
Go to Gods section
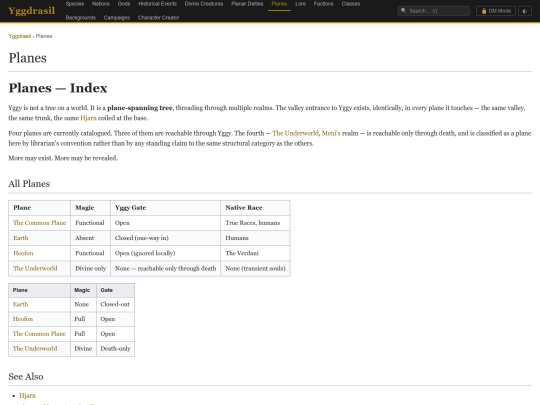click(124, 4)
